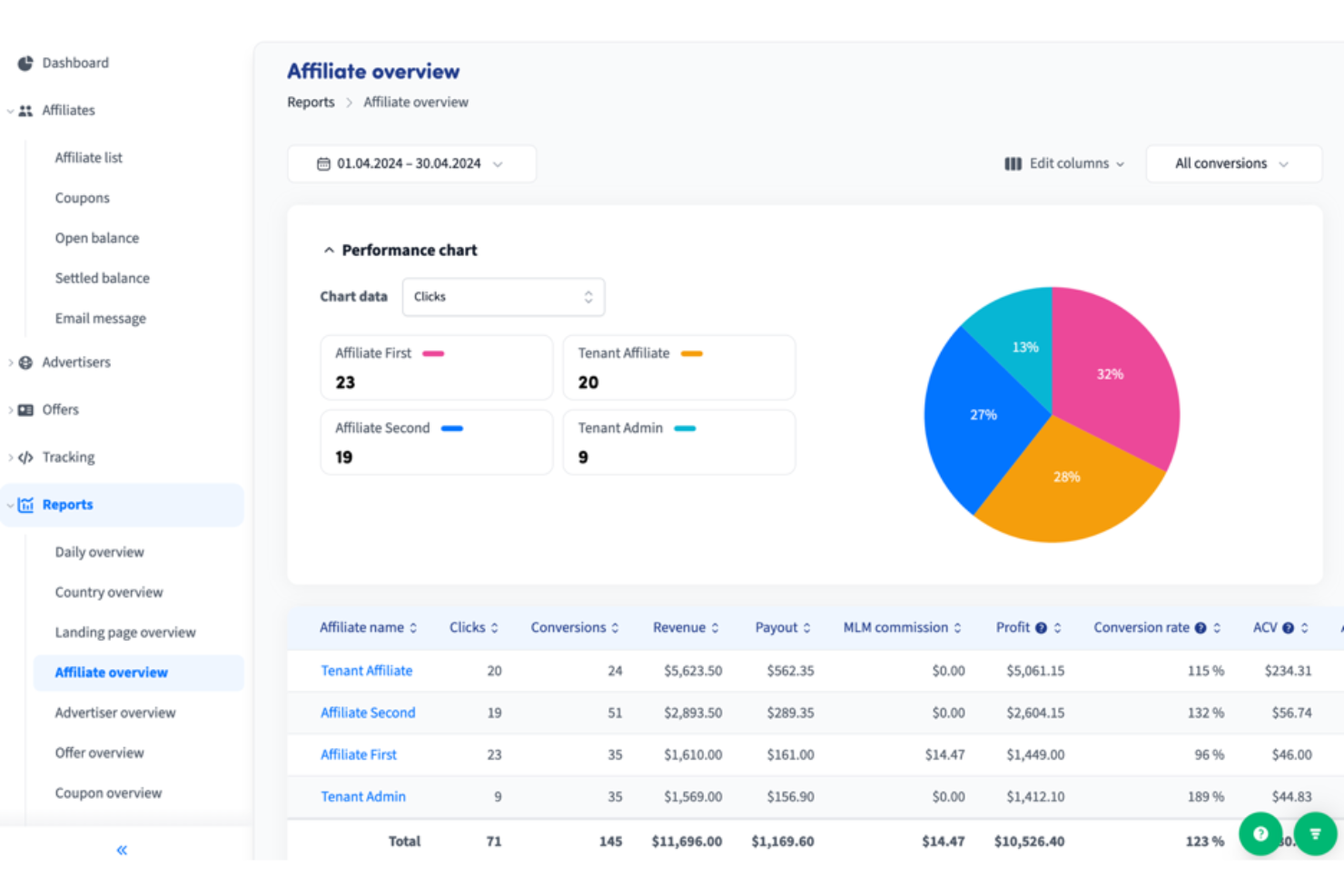1344x896 pixels.
Task: Switch to Country overview report
Action: tap(109, 592)
